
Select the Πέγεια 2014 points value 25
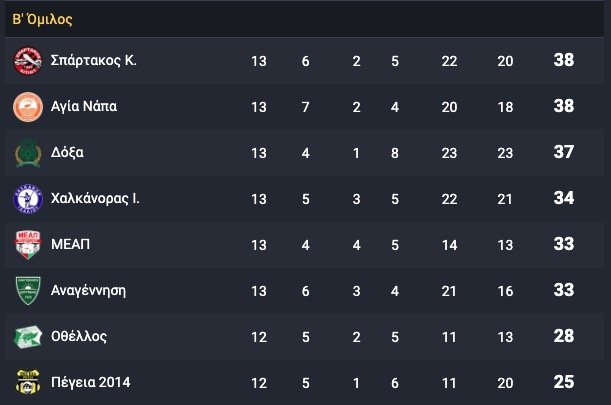pyautogui.click(x=563, y=382)
